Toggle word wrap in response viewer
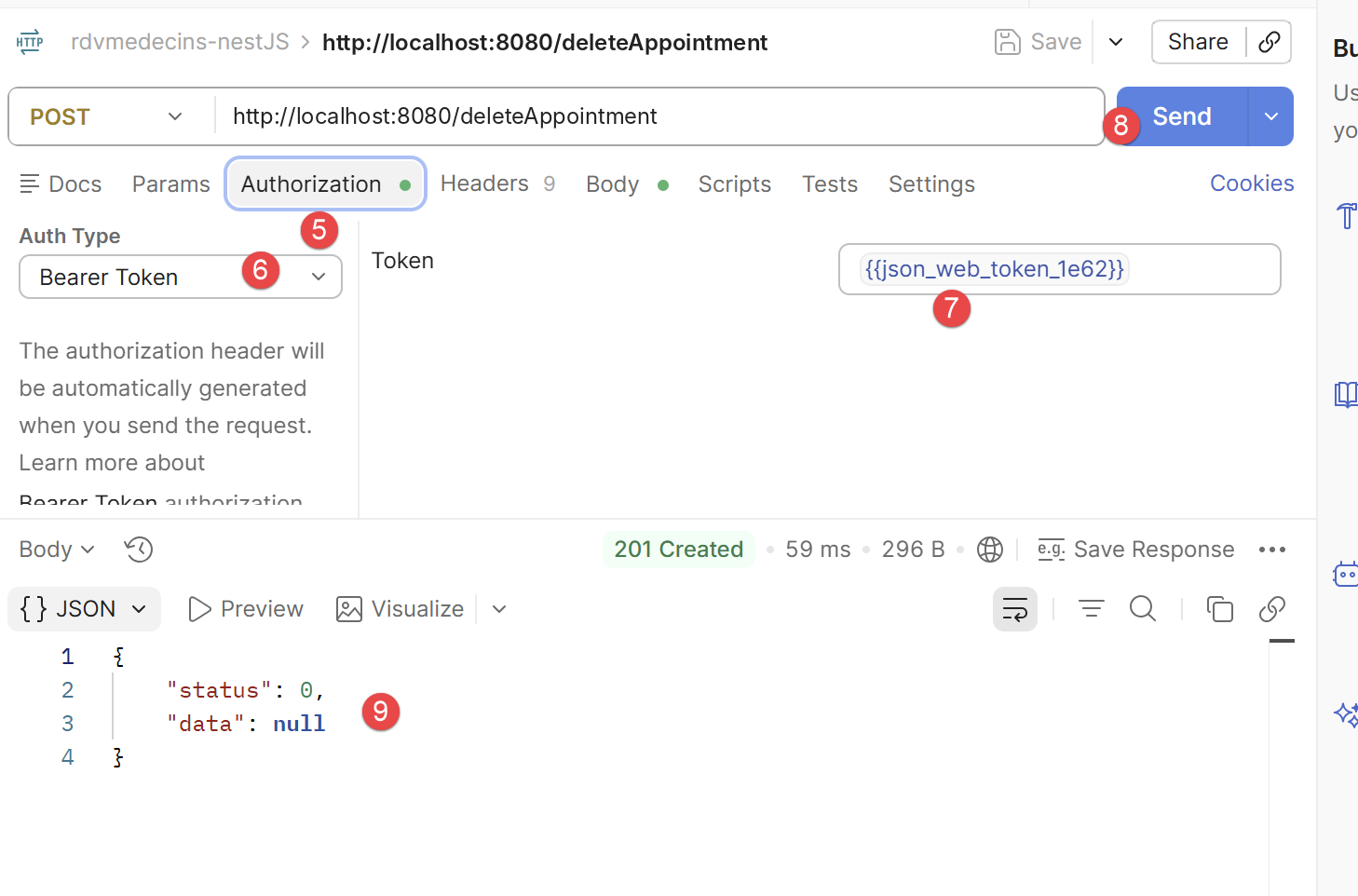 coord(1015,609)
